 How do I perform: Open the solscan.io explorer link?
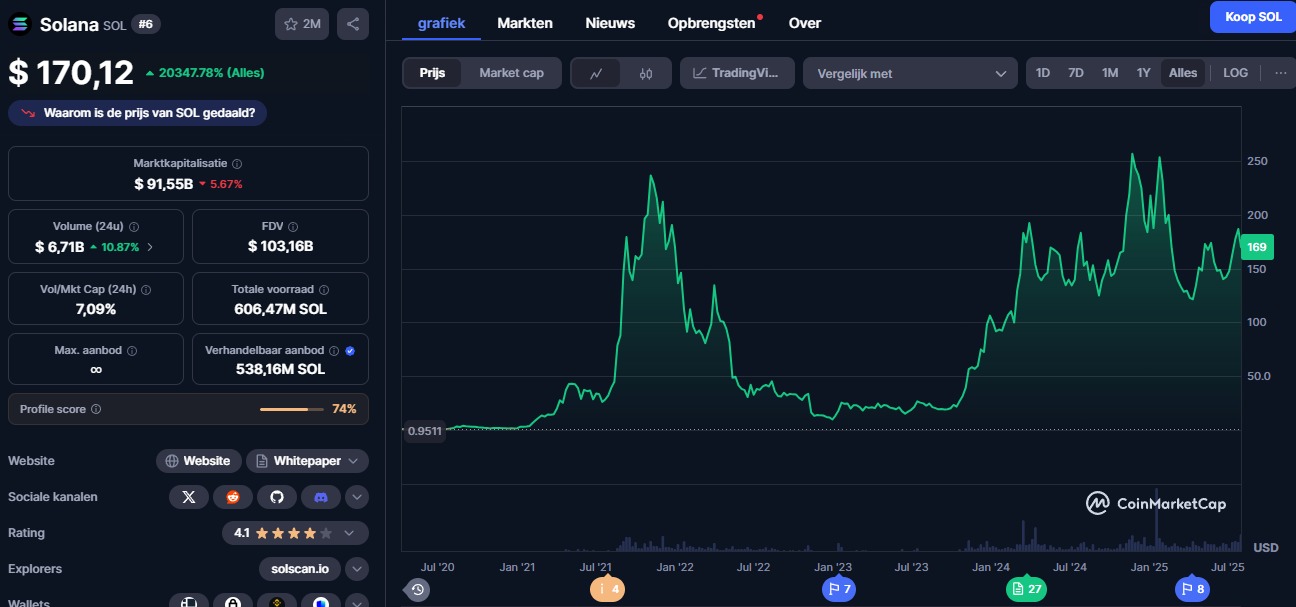[300, 569]
